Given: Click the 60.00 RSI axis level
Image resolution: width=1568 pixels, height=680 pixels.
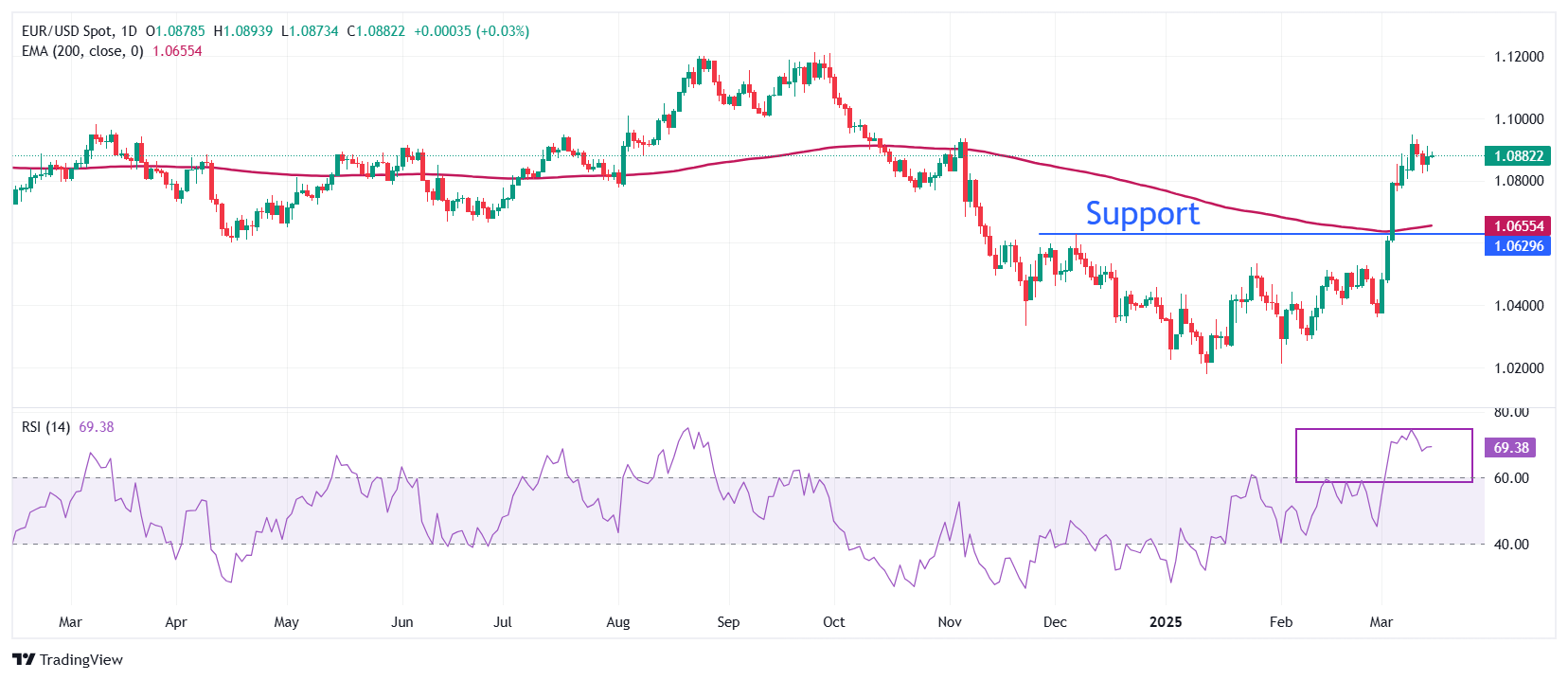Looking at the screenshot, I should click(x=1510, y=478).
